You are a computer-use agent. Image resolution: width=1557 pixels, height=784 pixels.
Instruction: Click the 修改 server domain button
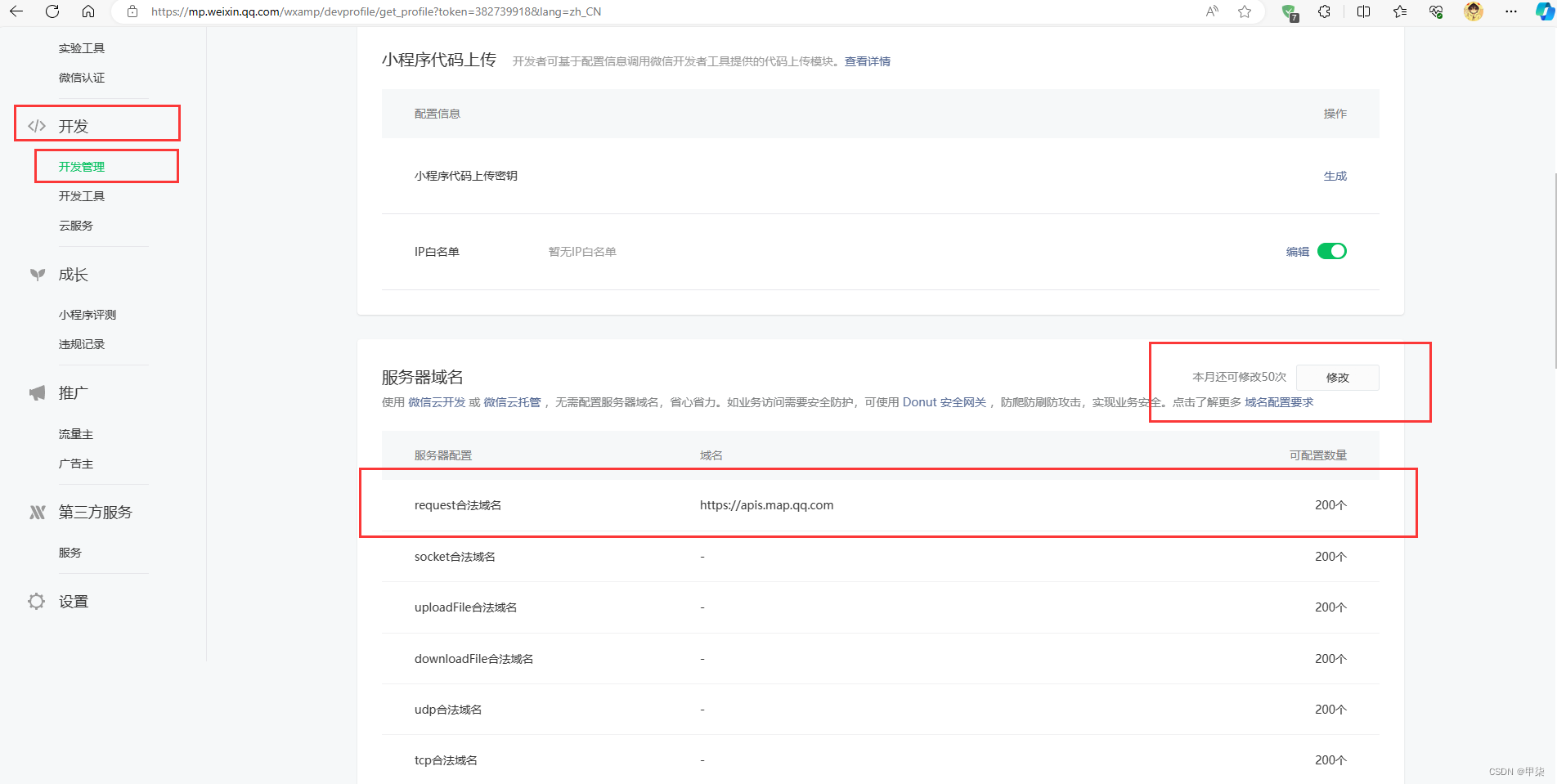coord(1338,378)
